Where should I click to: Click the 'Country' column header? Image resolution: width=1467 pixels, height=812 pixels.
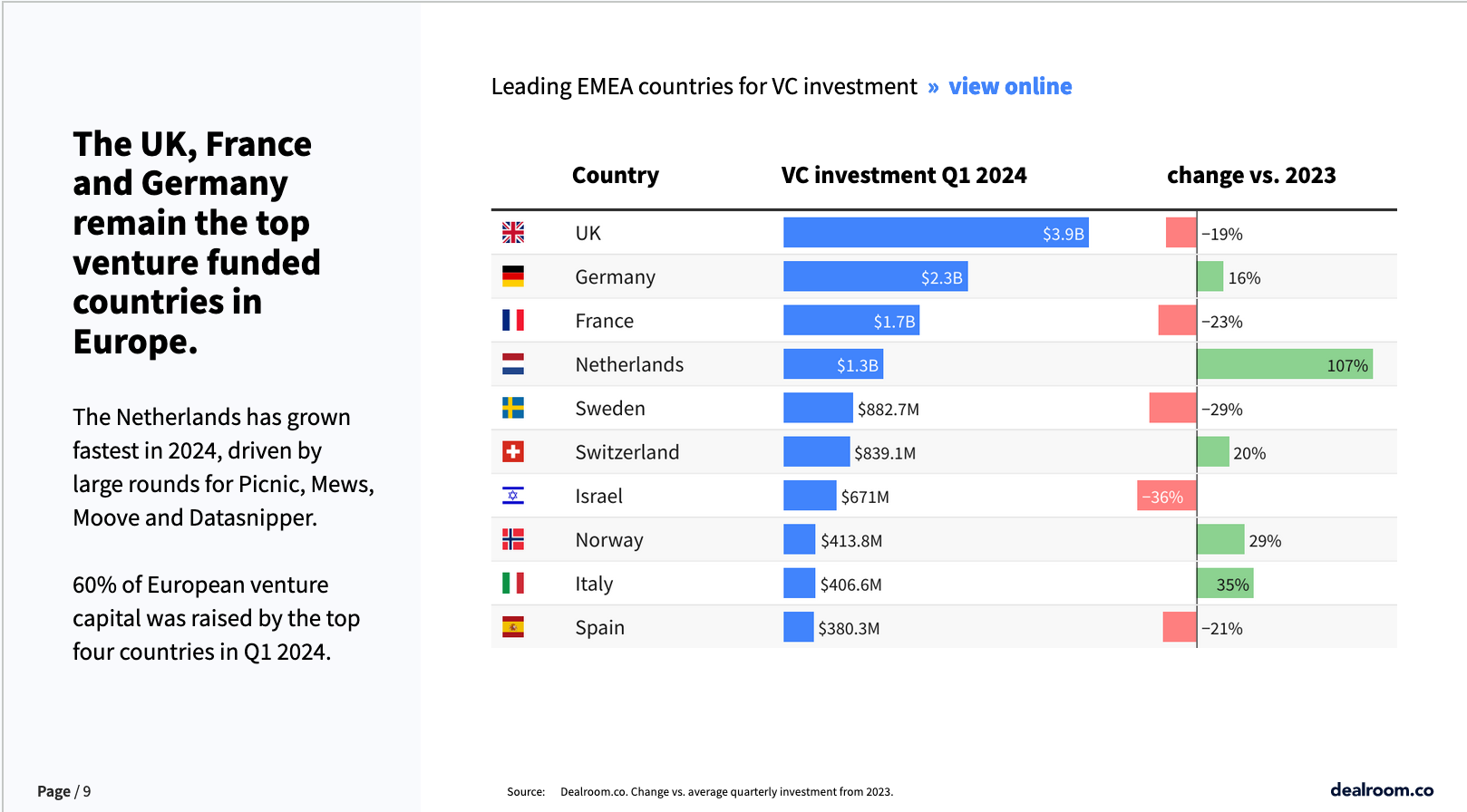click(x=616, y=175)
